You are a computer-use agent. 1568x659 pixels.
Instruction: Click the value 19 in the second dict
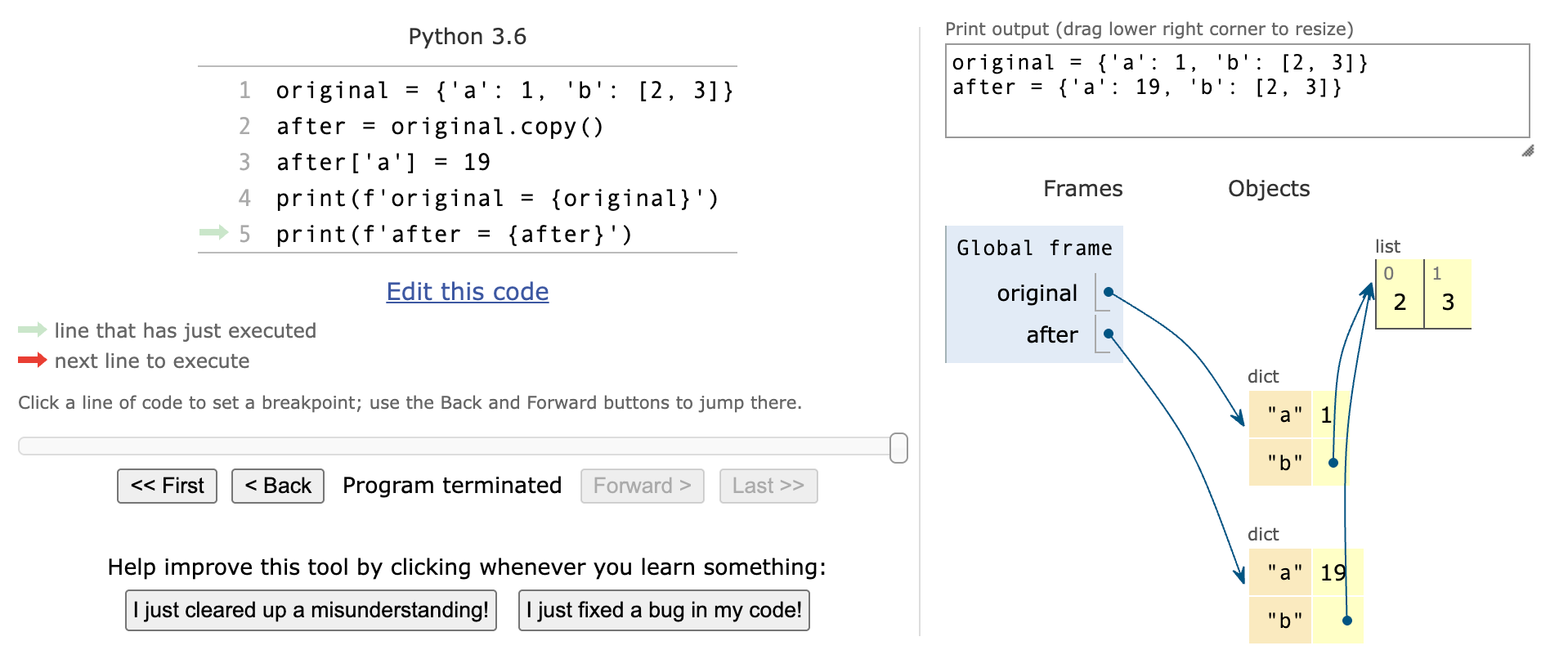click(1333, 572)
